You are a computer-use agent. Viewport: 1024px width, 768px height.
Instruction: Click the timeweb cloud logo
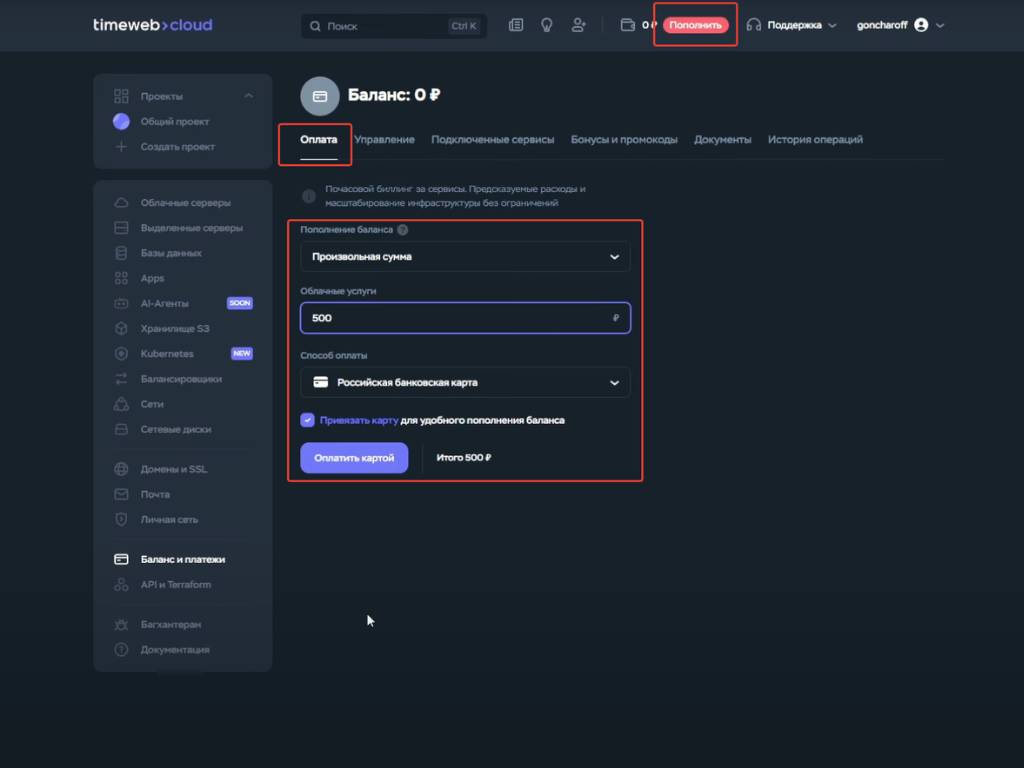[152, 25]
